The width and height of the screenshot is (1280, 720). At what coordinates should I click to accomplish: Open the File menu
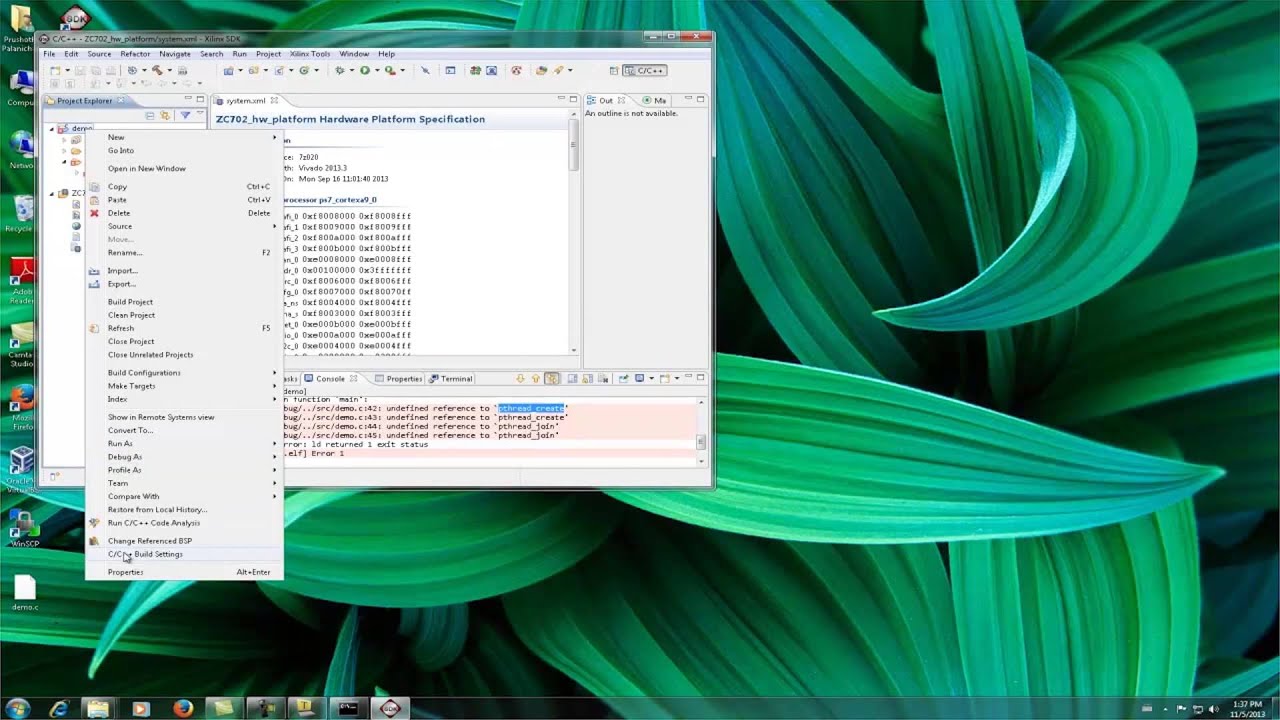[x=49, y=54]
